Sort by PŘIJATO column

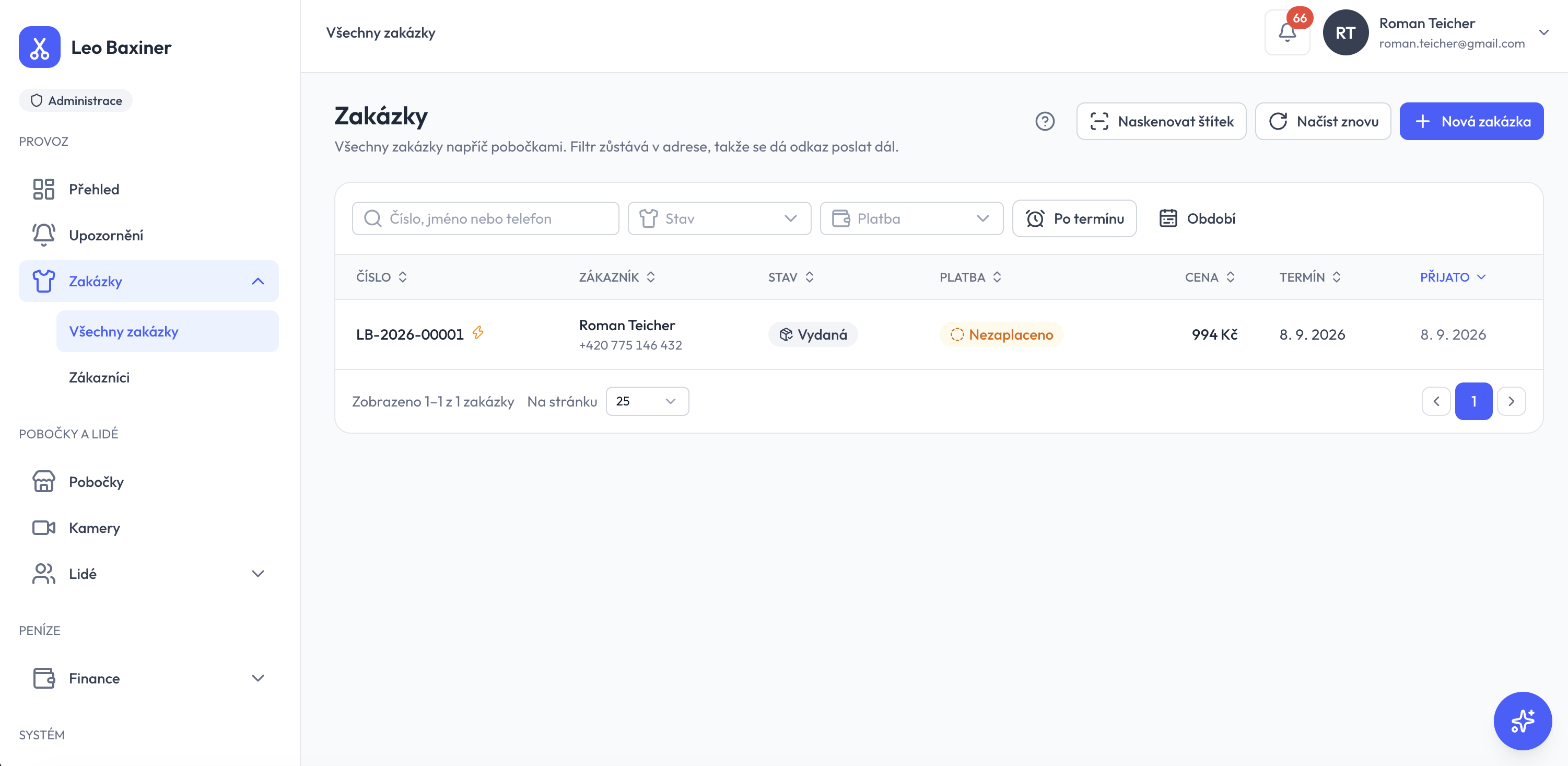(x=1453, y=277)
